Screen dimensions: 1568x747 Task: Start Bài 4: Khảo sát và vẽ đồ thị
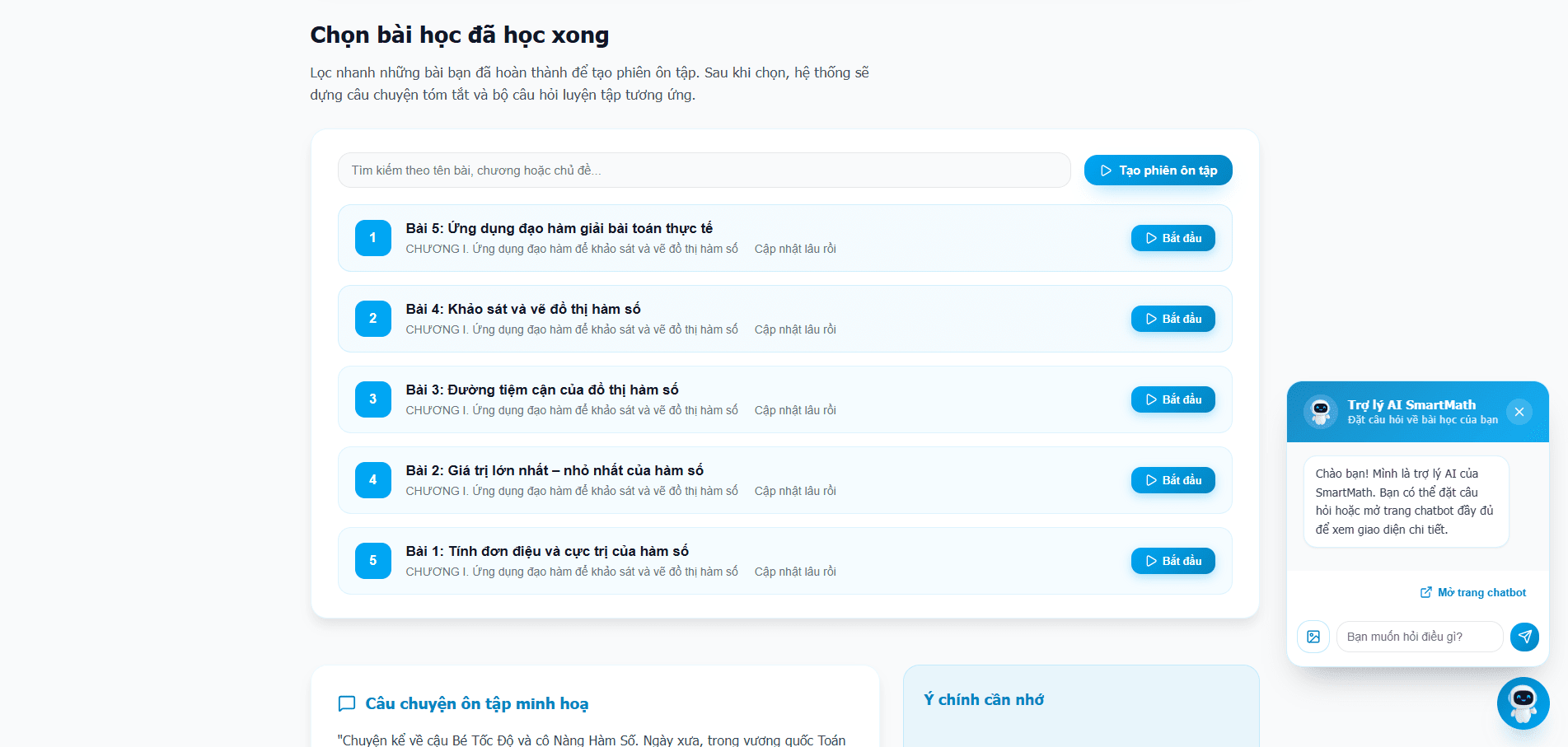(x=1172, y=319)
